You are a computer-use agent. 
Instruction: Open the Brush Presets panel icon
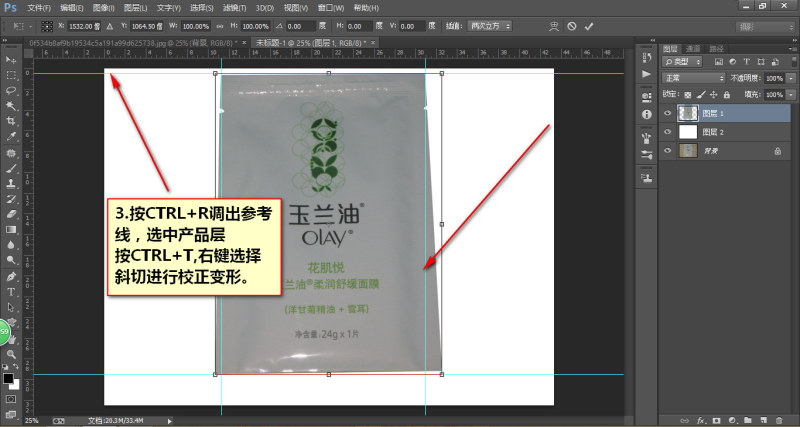click(x=646, y=154)
